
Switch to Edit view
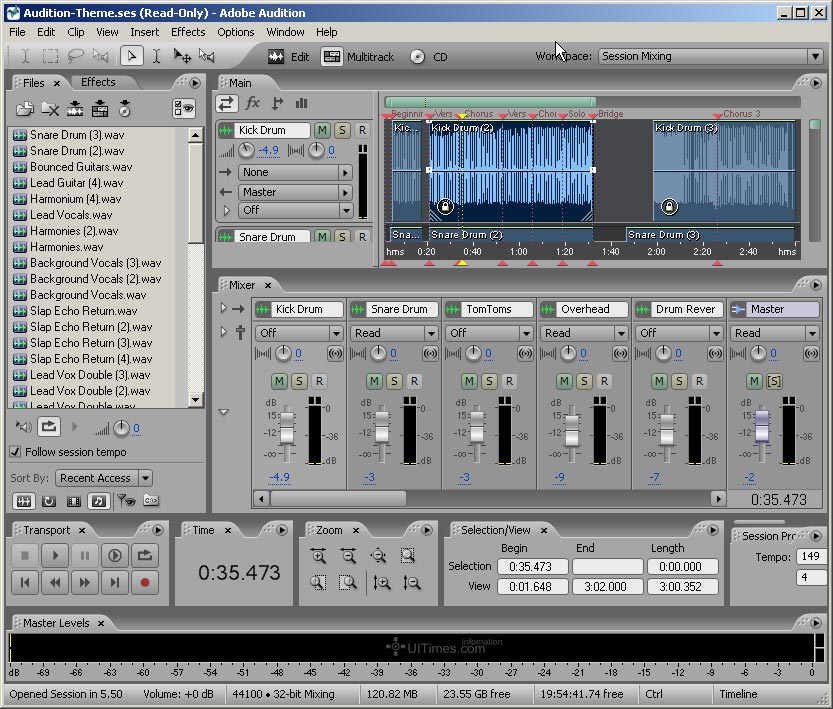pos(288,57)
